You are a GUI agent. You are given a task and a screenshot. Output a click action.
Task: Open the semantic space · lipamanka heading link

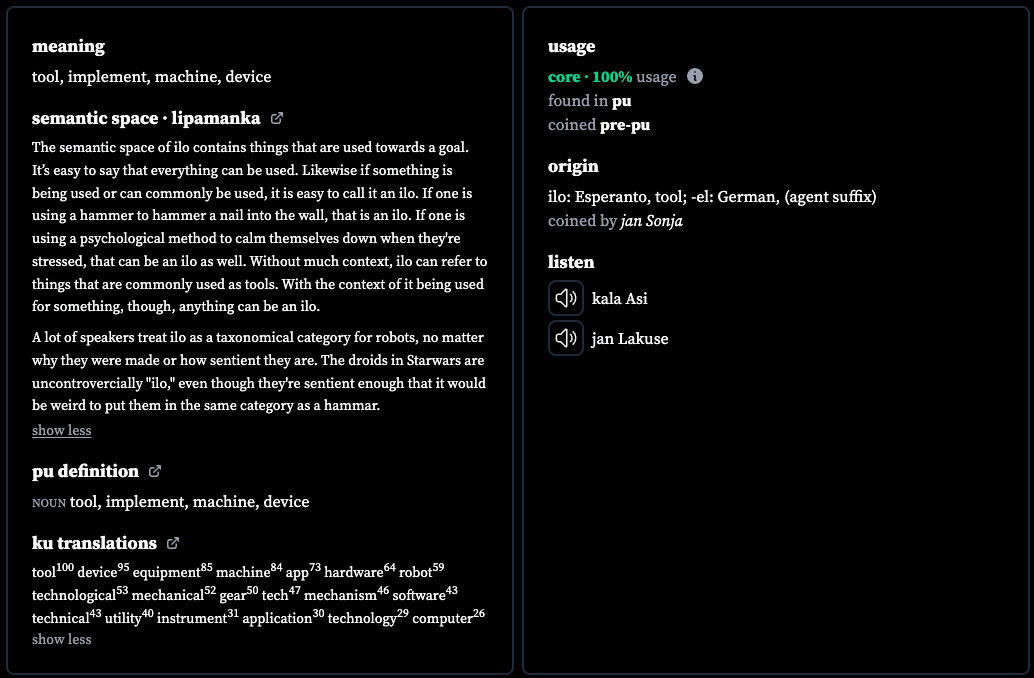[x=146, y=118]
